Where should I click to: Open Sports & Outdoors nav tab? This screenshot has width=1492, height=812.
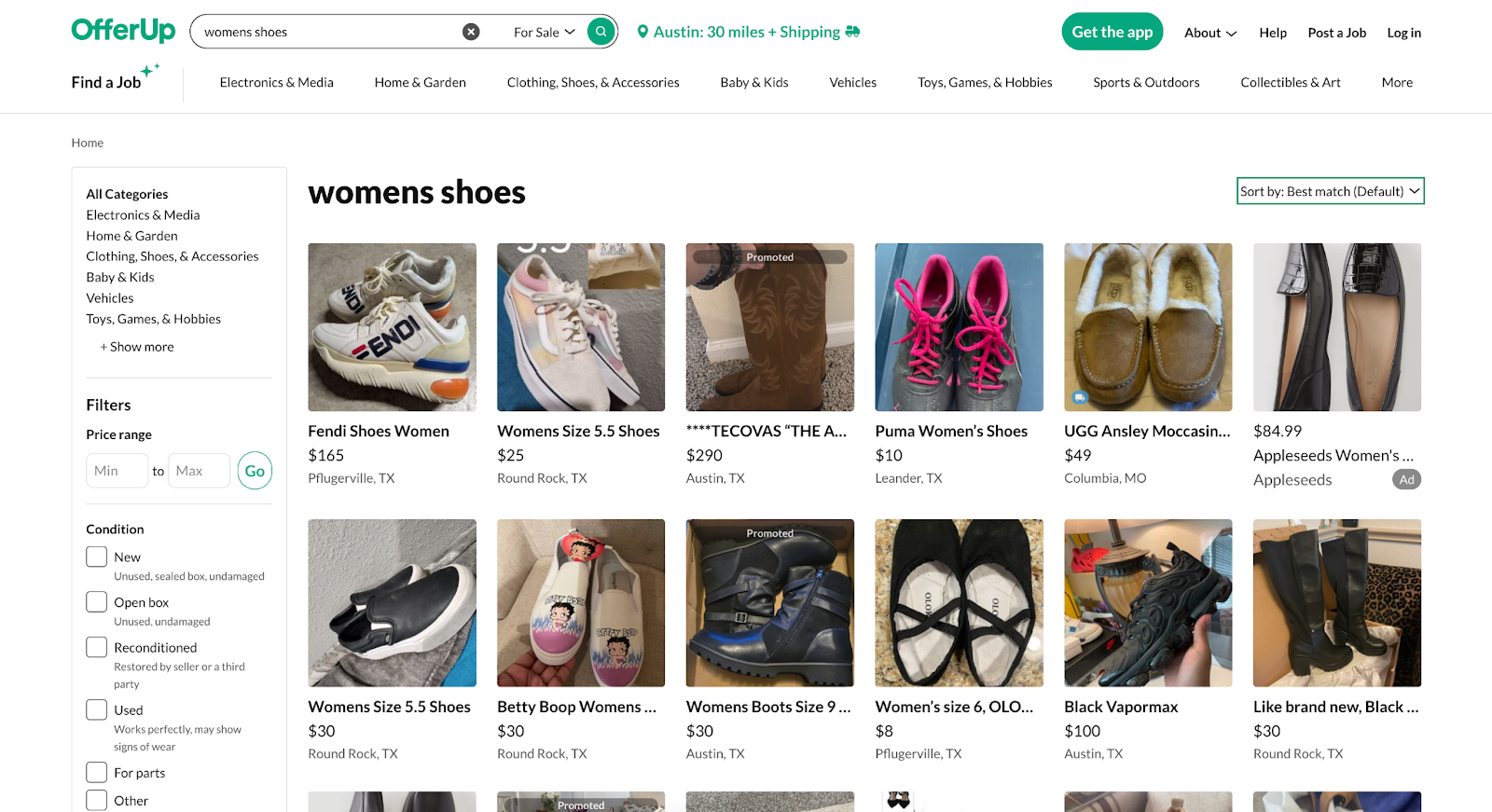[x=1146, y=82]
